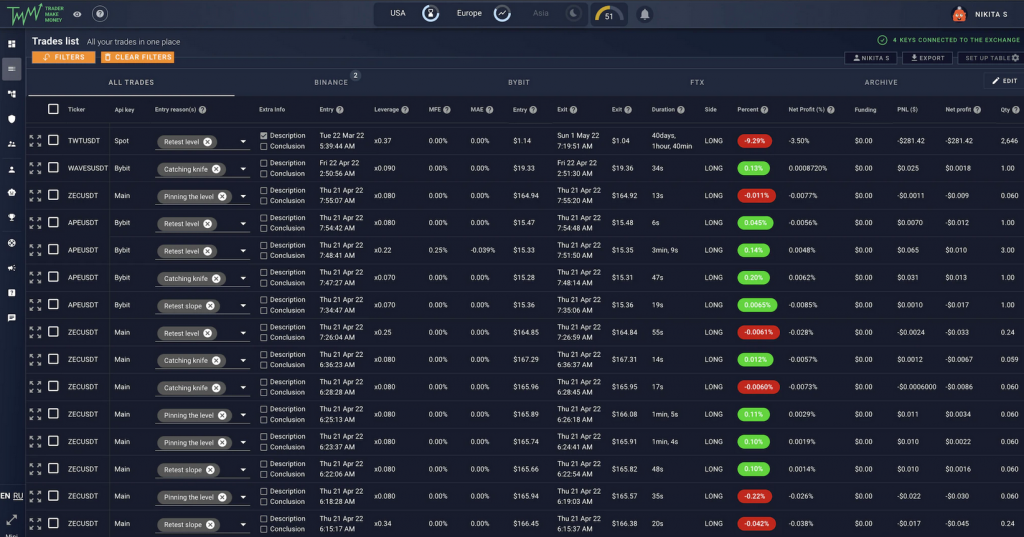The image size is (1024, 537).
Task: Uncheck Description for TWTUSDT trade
Action: tap(263, 135)
